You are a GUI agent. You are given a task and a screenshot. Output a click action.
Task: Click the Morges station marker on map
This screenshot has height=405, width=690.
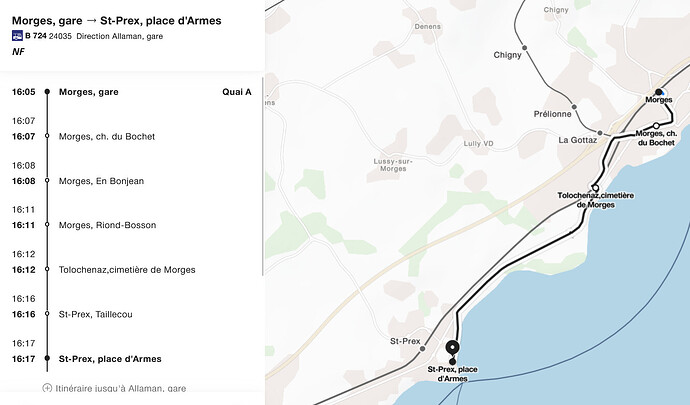(x=659, y=92)
